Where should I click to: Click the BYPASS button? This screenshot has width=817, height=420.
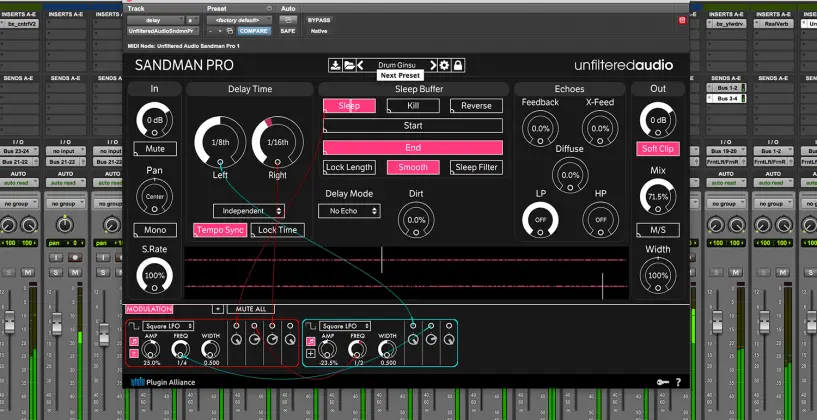click(319, 20)
